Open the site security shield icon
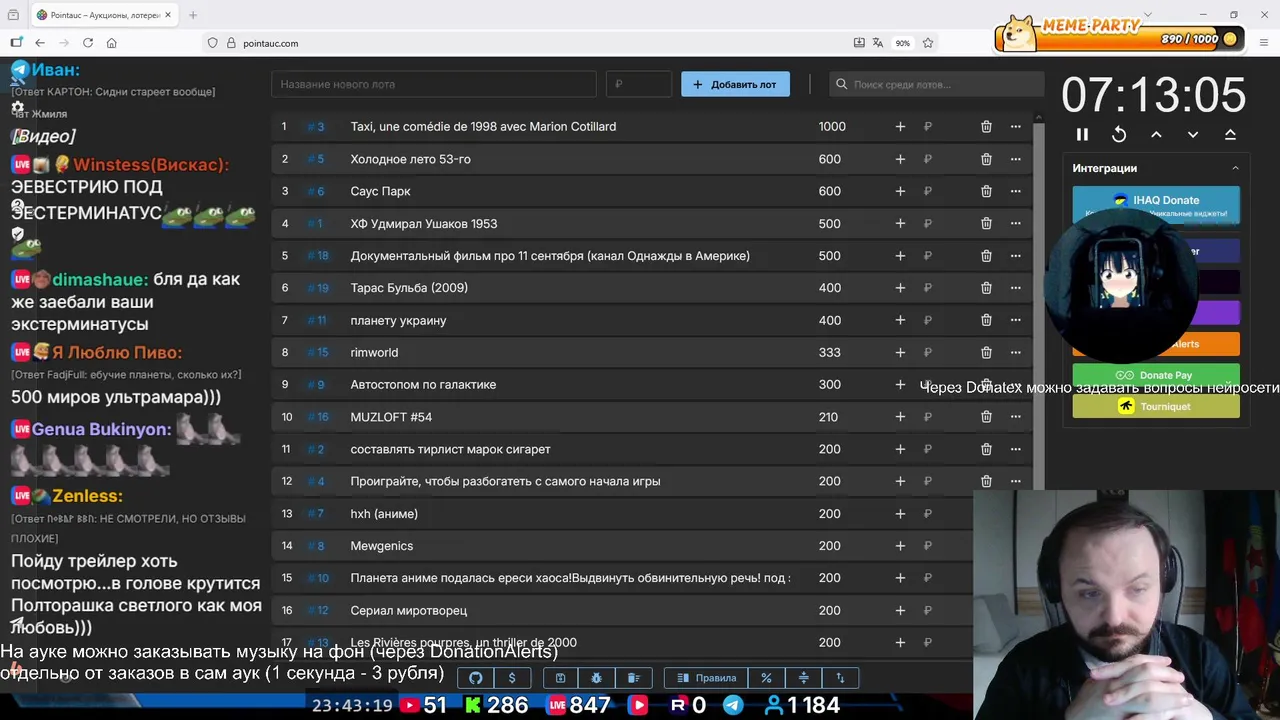The width and height of the screenshot is (1280, 720). 212,43
